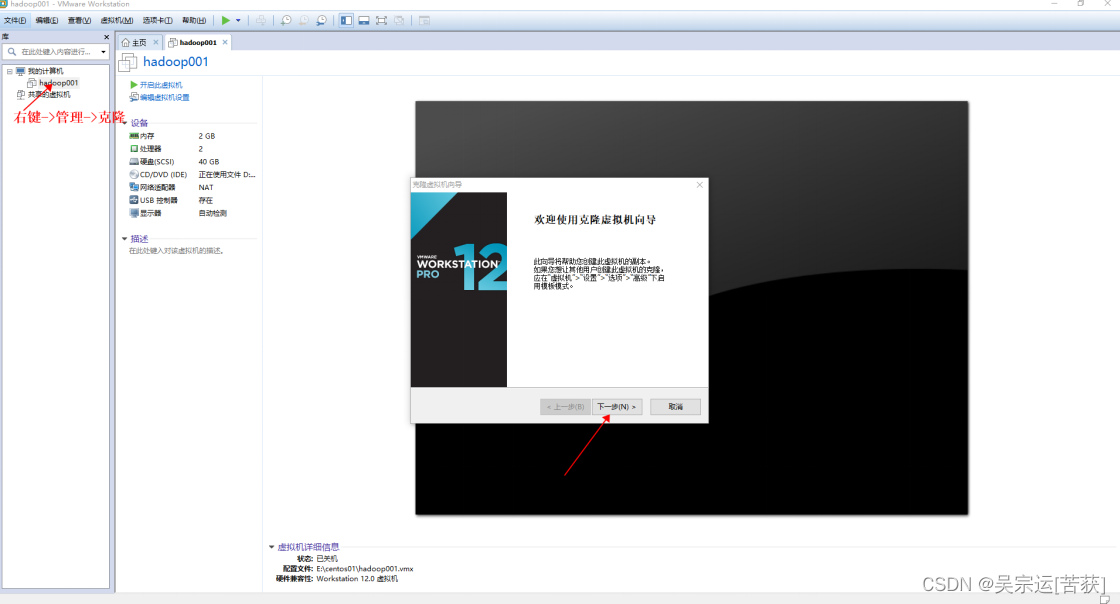The height and width of the screenshot is (604, 1120).
Task: Toggle the thumbnail bar view icon
Action: point(364,21)
